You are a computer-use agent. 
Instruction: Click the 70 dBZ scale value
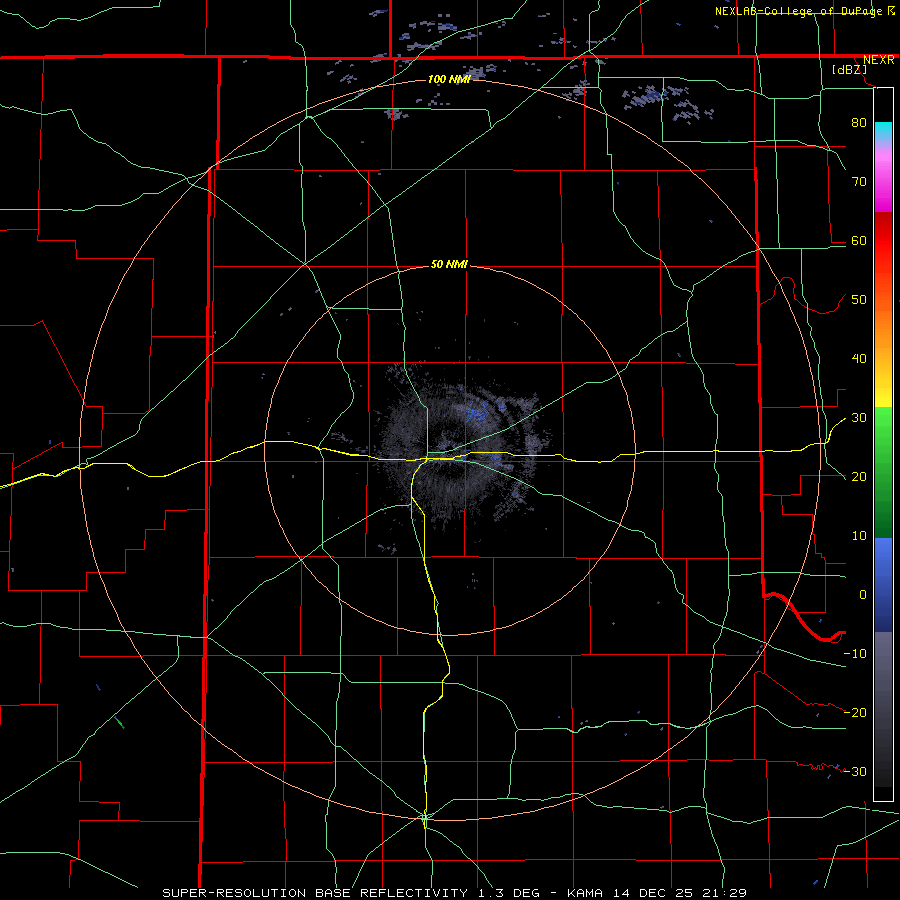[x=859, y=181]
